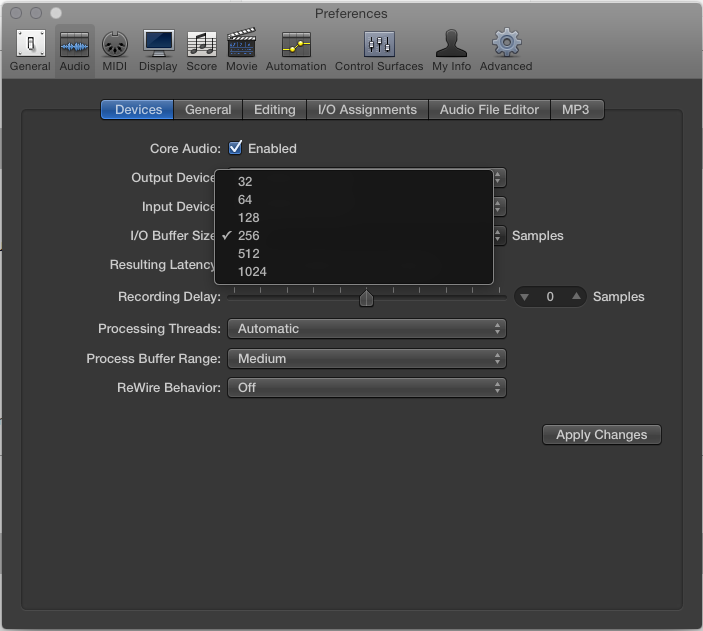Open MIDI preferences icon
The width and height of the screenshot is (703, 631).
115,44
